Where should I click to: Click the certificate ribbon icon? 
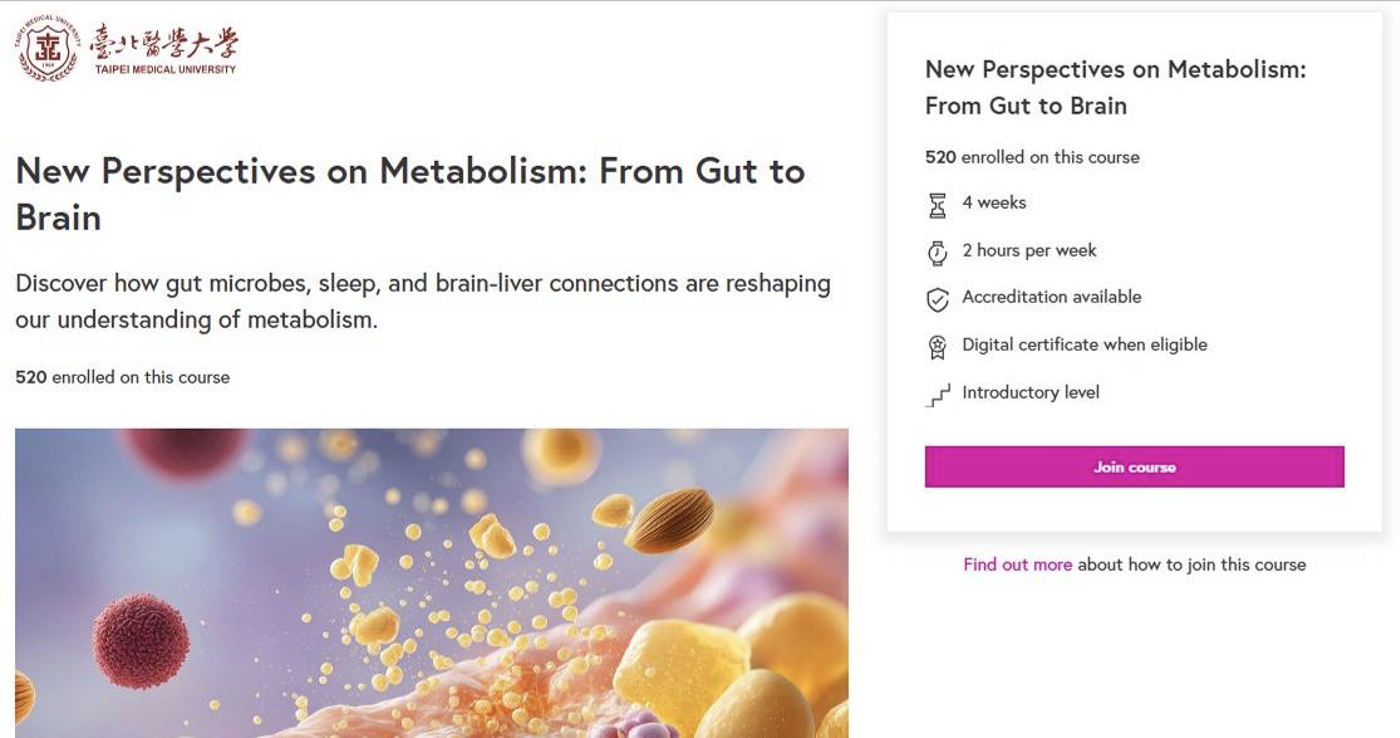click(x=937, y=347)
